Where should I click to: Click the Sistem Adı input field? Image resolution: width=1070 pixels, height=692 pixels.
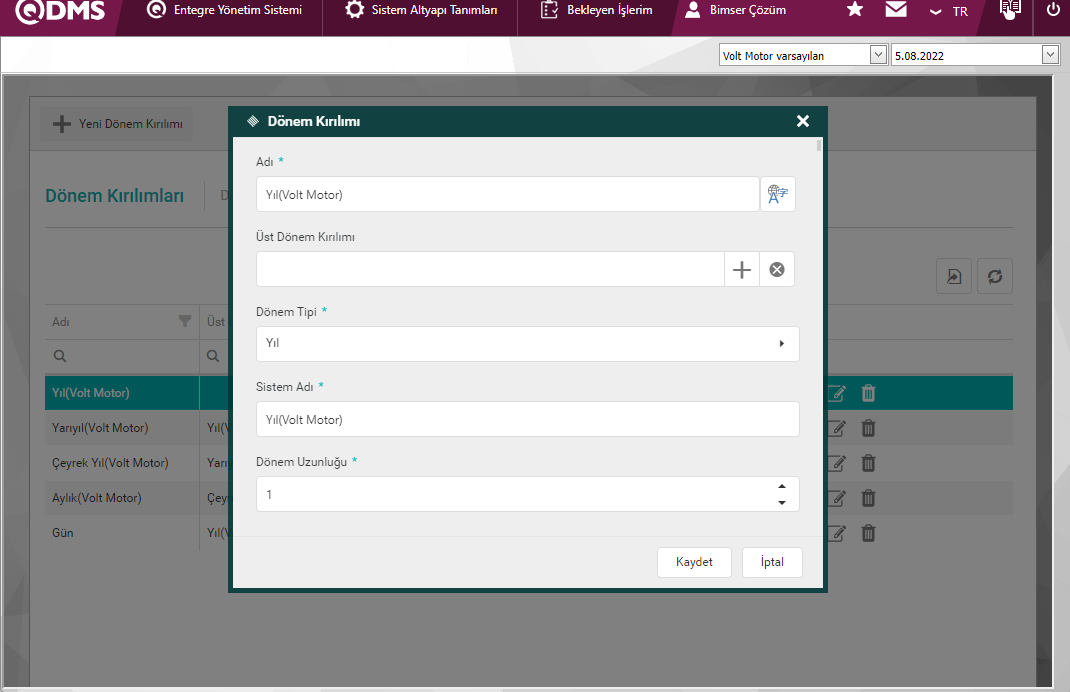coord(527,419)
